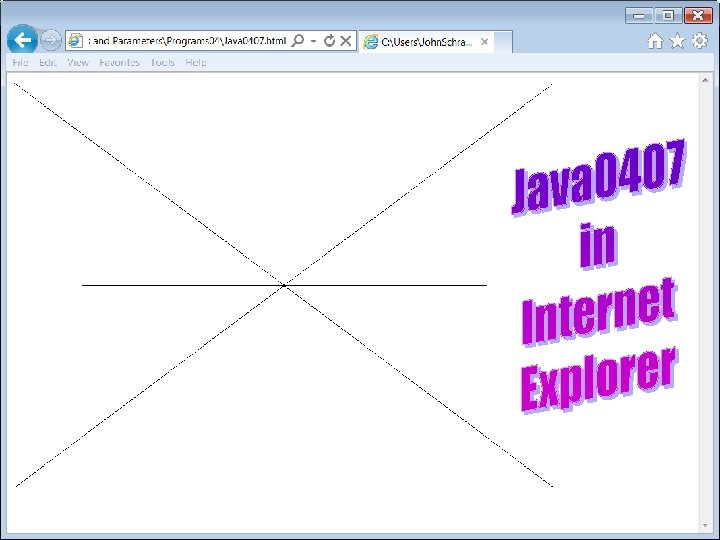Open the address bar autocomplete dropdown arrow
The image size is (720, 540).
[x=314, y=41]
